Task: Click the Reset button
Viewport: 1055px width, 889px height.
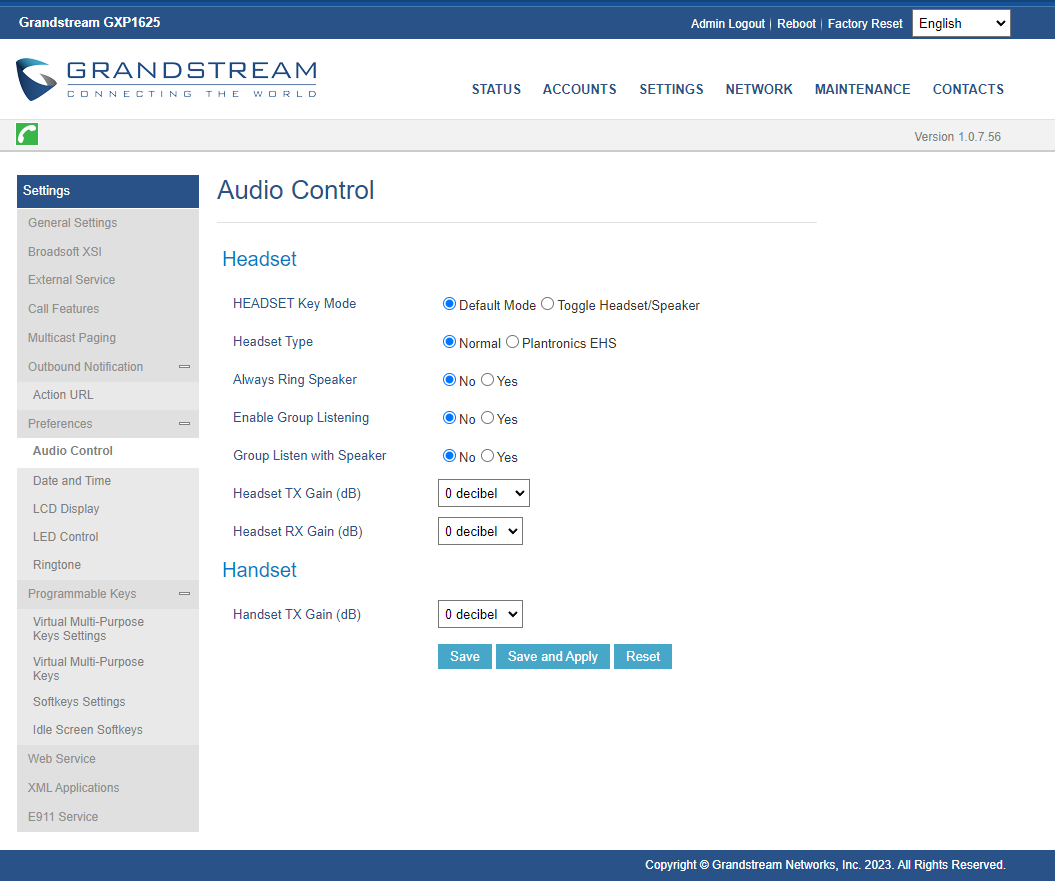Action: (642, 657)
